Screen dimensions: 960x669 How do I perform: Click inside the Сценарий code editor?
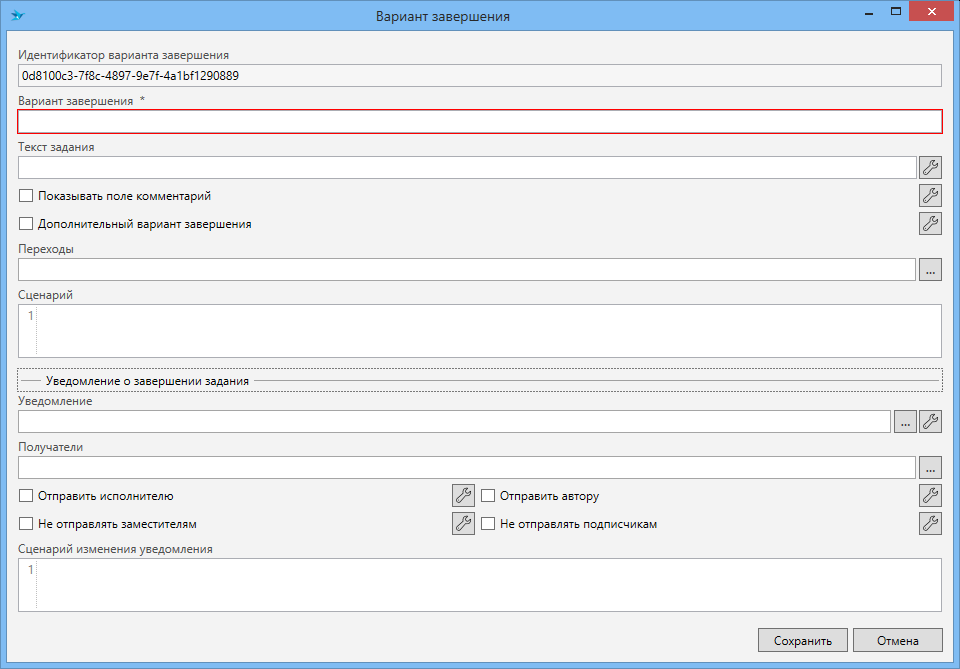click(488, 330)
